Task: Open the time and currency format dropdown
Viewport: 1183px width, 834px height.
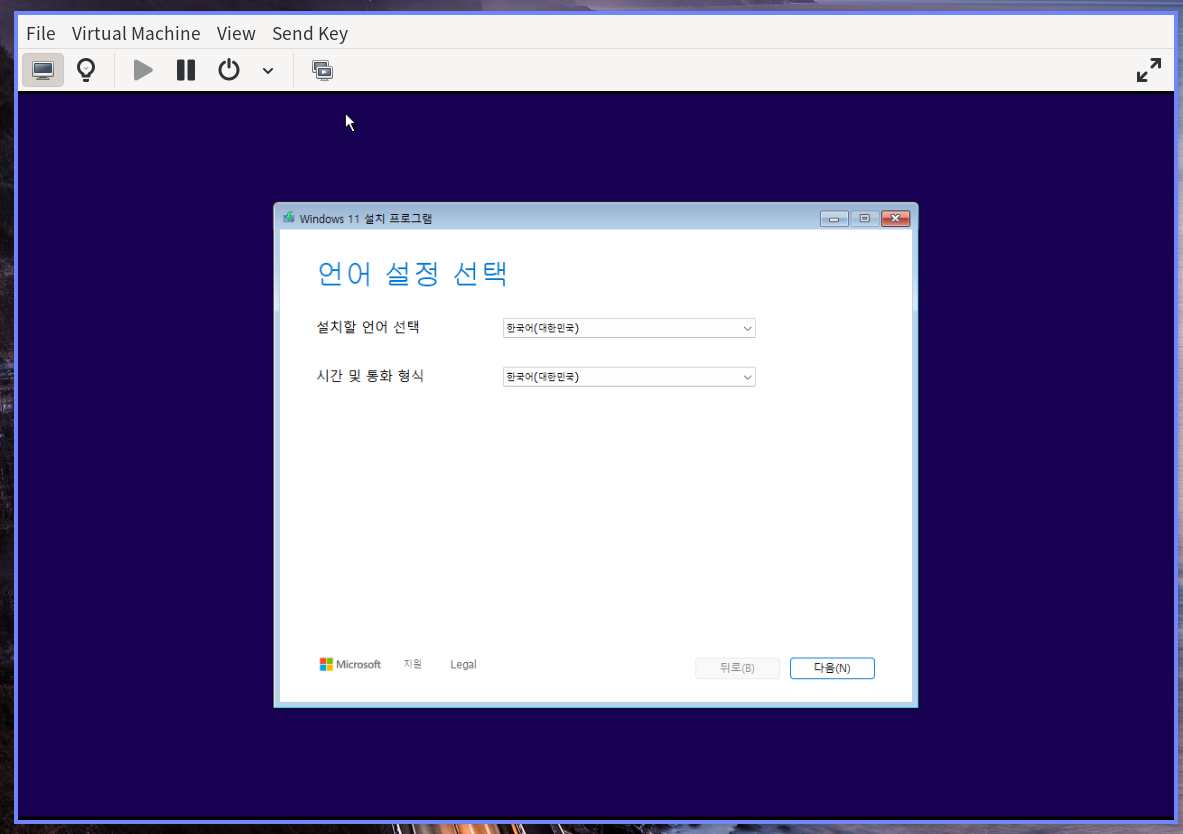Action: coord(628,376)
